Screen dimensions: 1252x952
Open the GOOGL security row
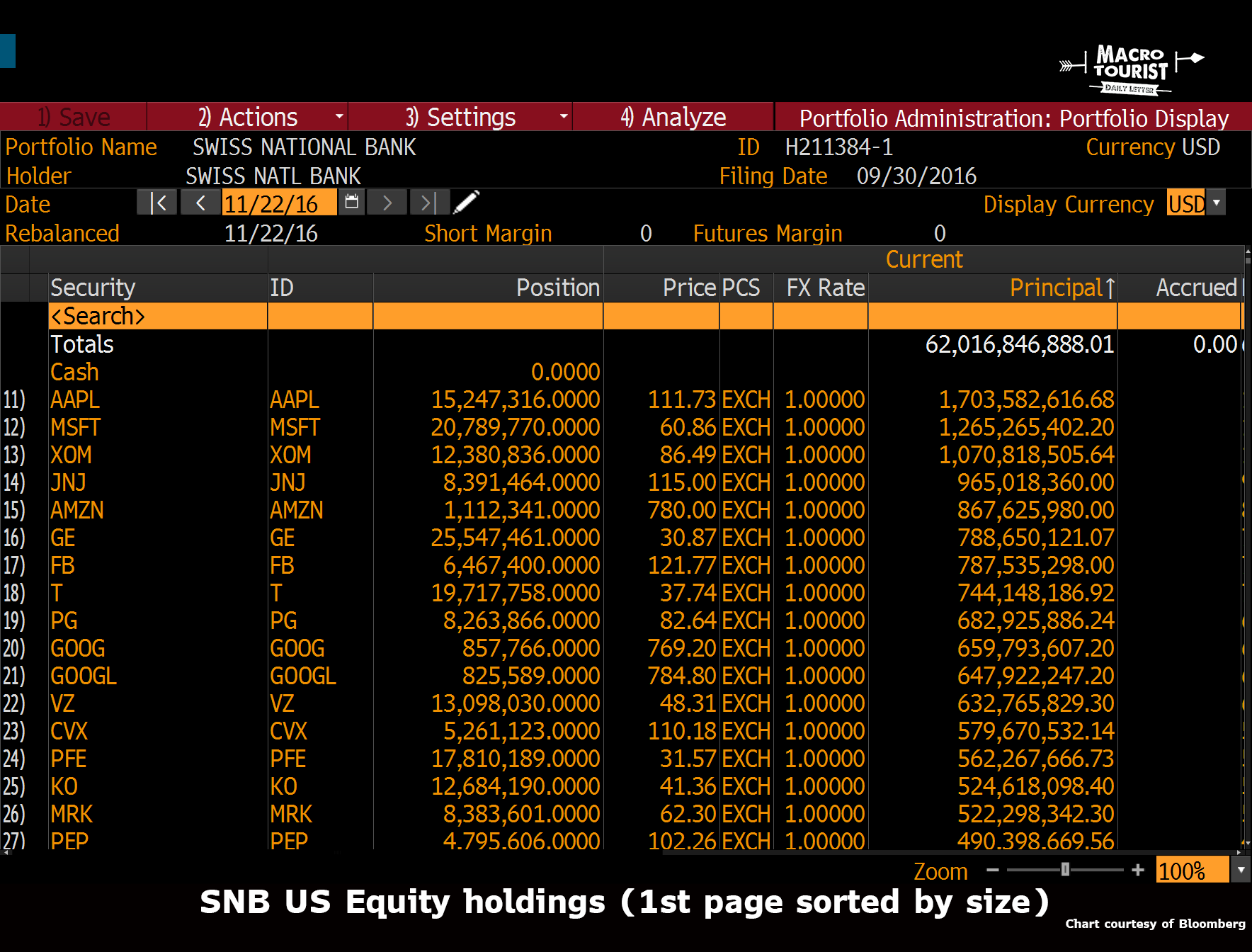623,676
